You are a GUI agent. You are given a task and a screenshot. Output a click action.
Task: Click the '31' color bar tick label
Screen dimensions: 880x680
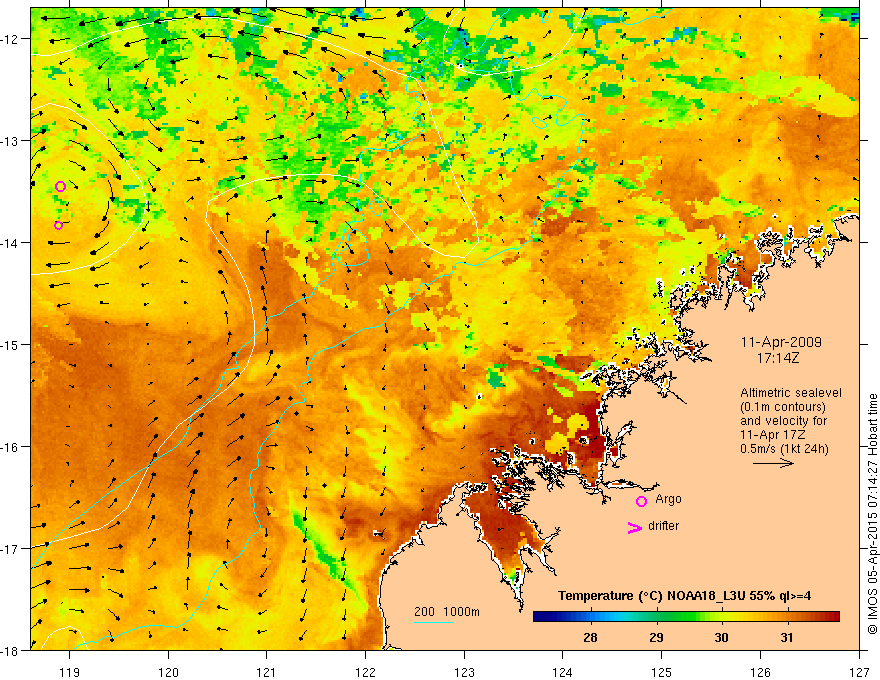(787, 637)
